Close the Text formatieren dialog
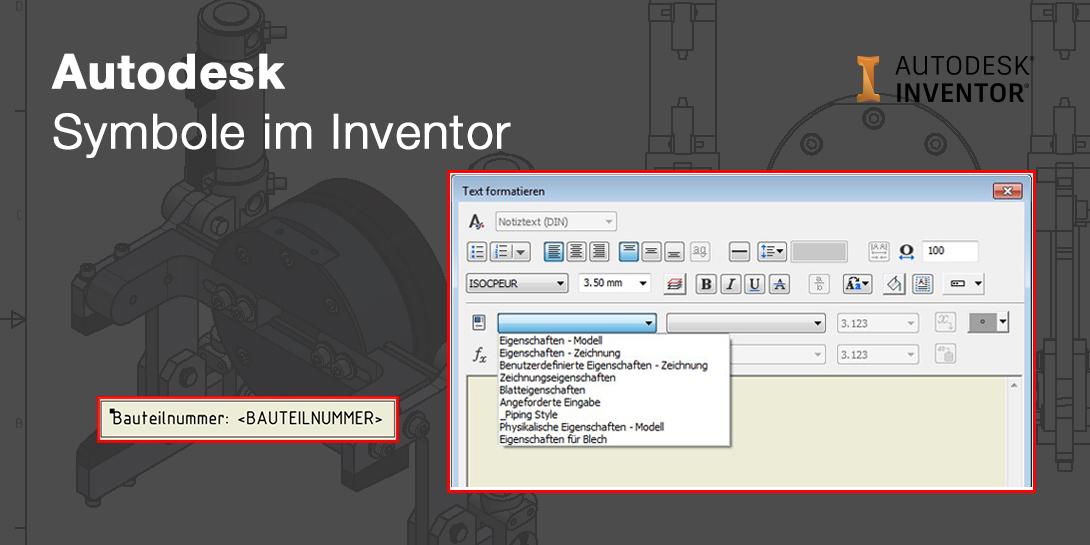The height and width of the screenshot is (545, 1090). click(1007, 191)
